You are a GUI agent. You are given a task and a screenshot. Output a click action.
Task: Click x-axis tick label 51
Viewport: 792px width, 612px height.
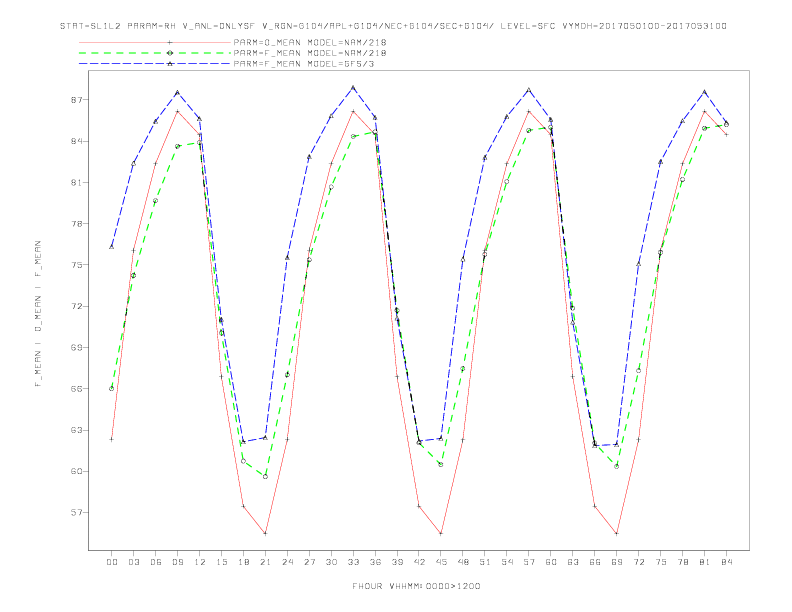click(x=485, y=562)
